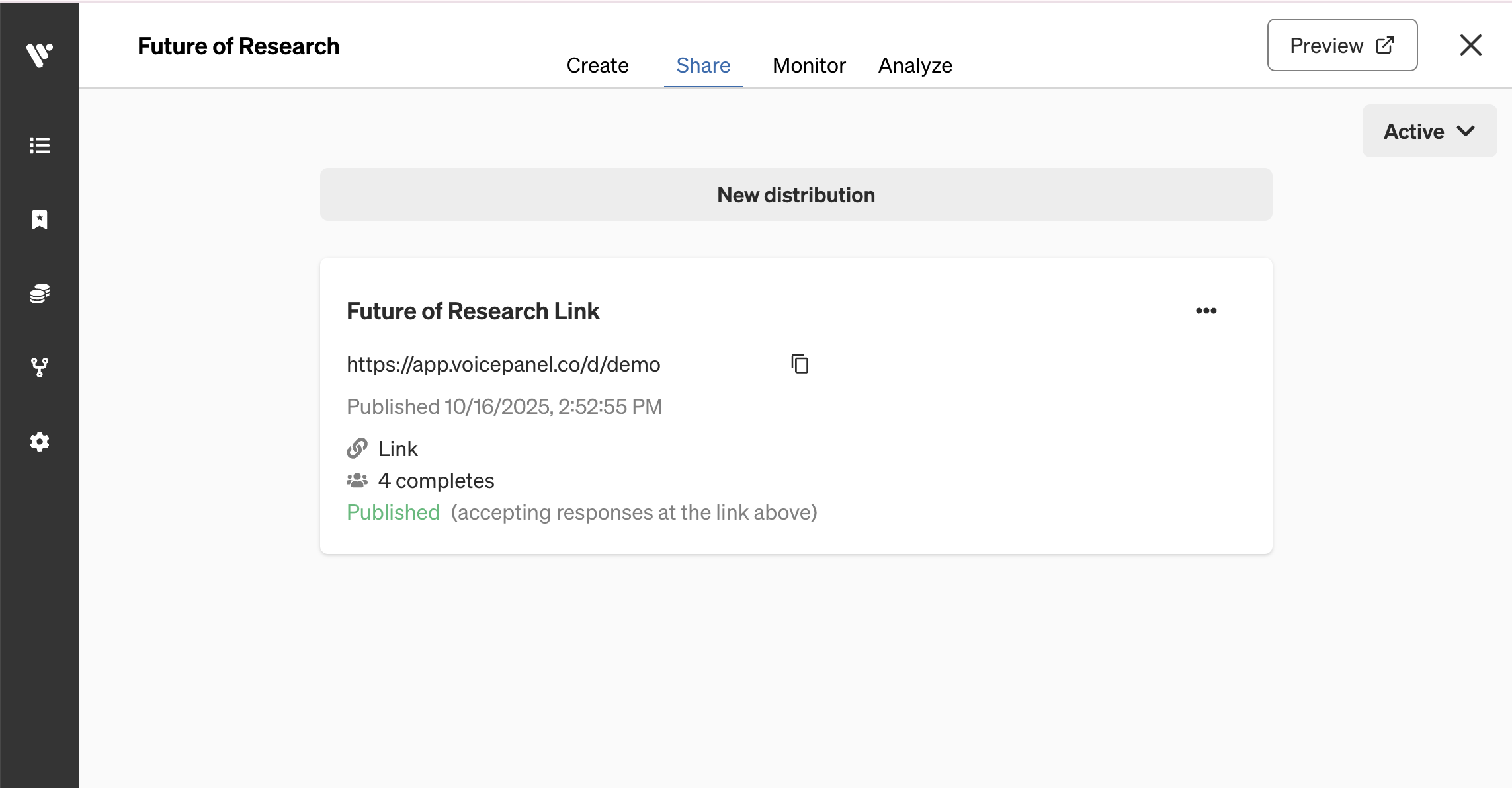Viewport: 1512px width, 788px height.
Task: Open the list icon in sidebar
Action: [40, 145]
